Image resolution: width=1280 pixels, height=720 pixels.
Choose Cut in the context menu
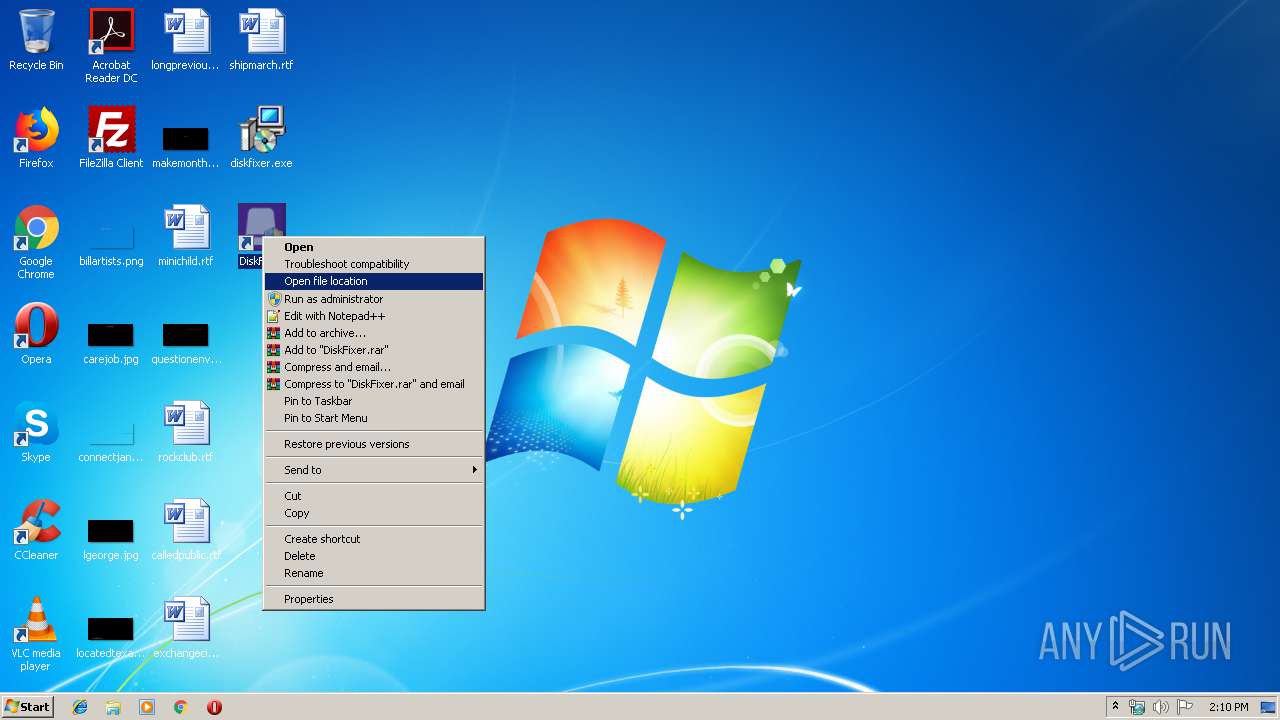tap(374, 496)
